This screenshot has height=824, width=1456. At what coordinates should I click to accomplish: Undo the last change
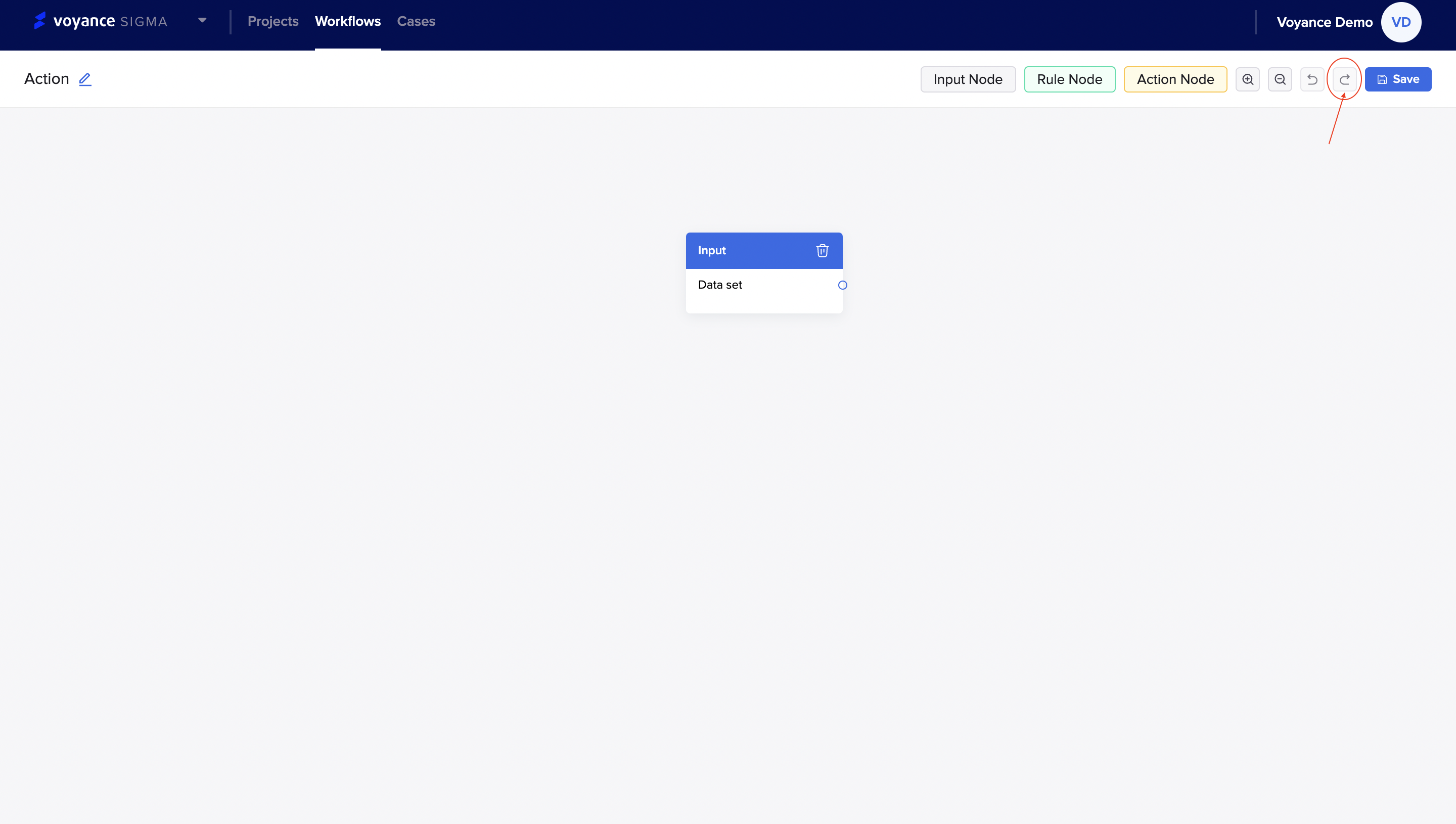(x=1312, y=79)
